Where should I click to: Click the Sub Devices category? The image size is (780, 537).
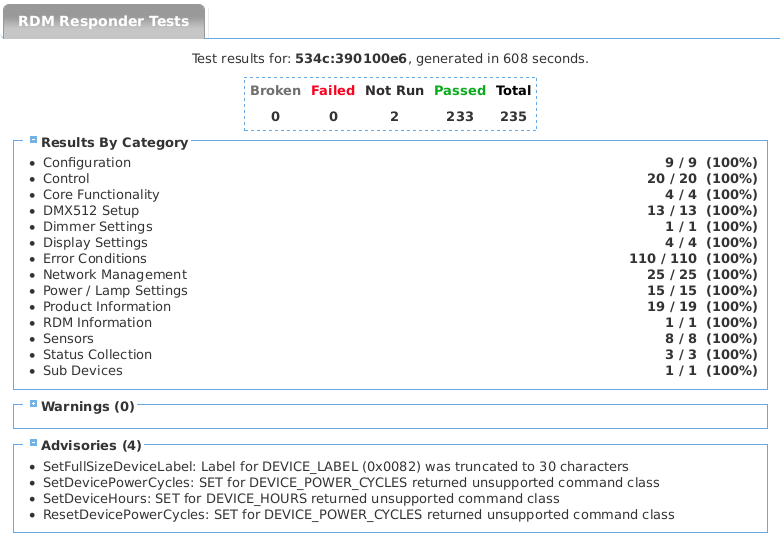coord(83,370)
